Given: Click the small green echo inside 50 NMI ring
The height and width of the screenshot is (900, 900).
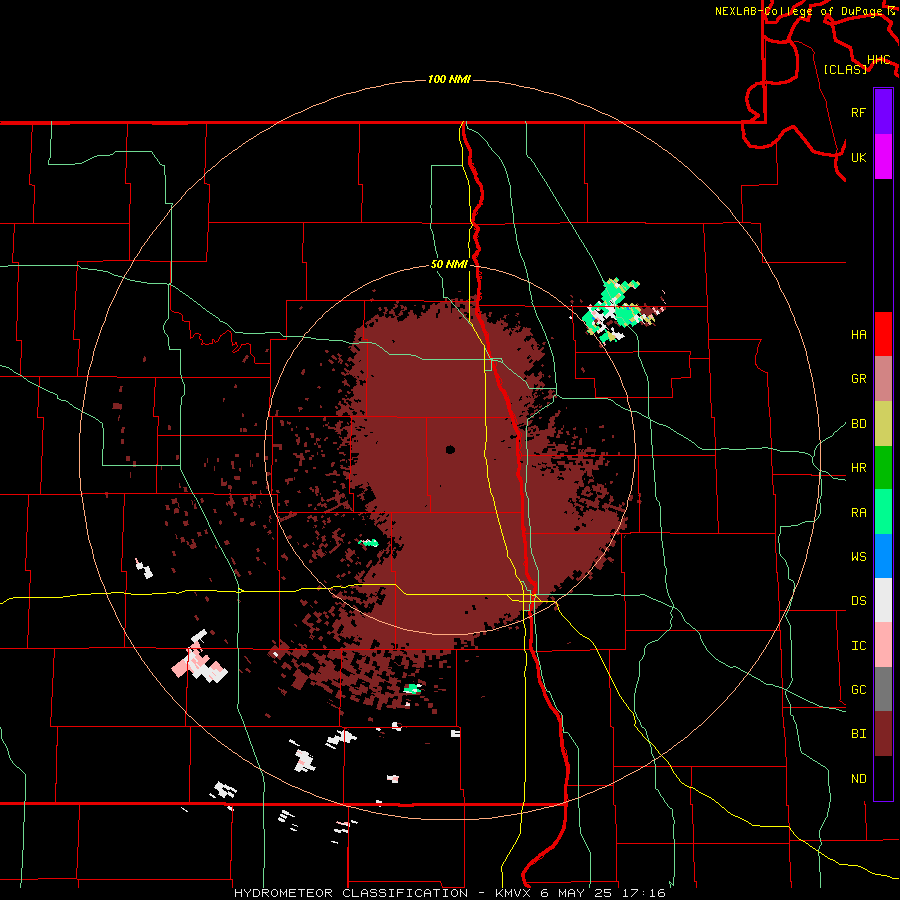Looking at the screenshot, I should [368, 542].
